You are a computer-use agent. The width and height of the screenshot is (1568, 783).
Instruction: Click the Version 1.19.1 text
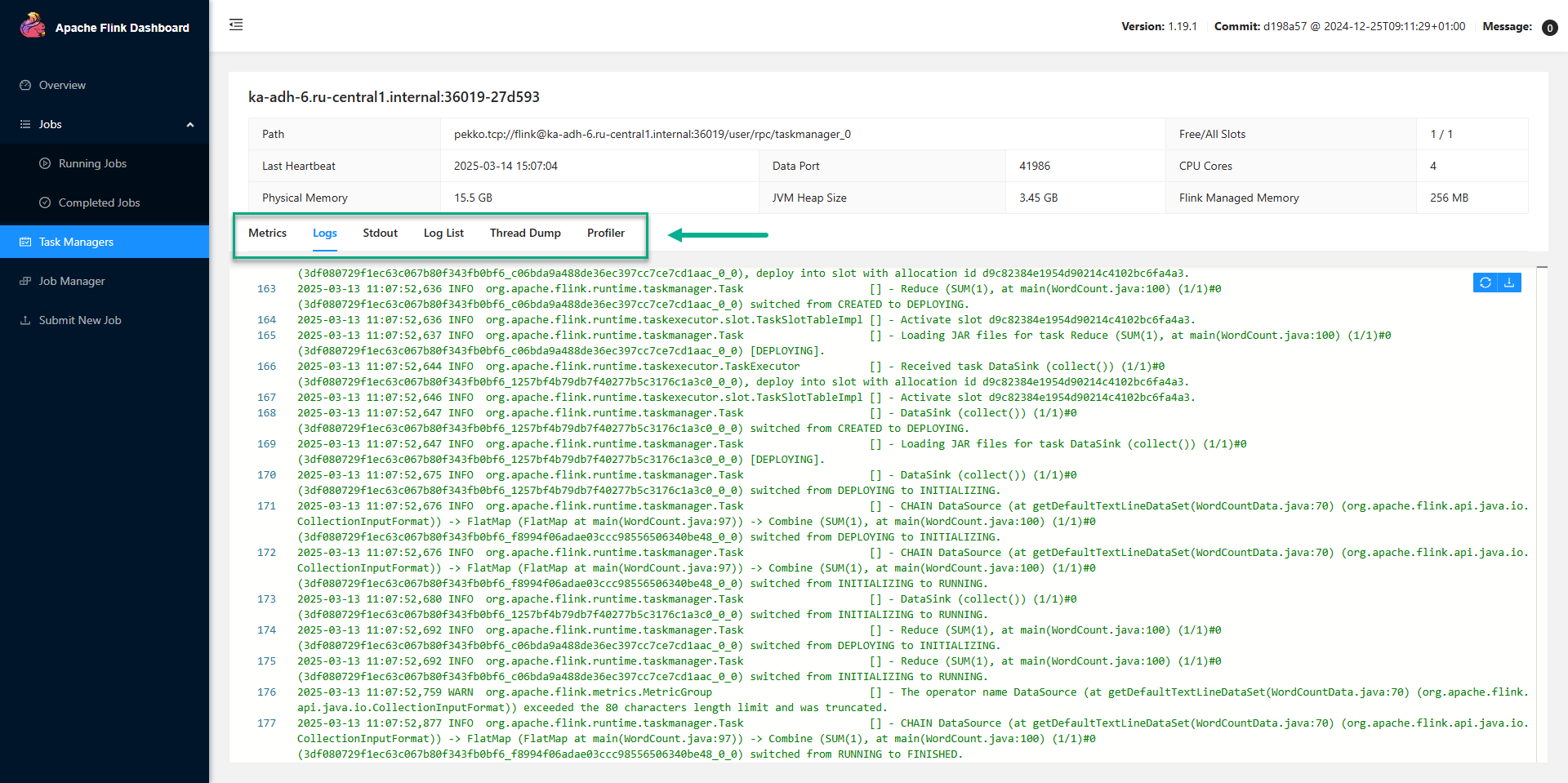pyautogui.click(x=1159, y=26)
